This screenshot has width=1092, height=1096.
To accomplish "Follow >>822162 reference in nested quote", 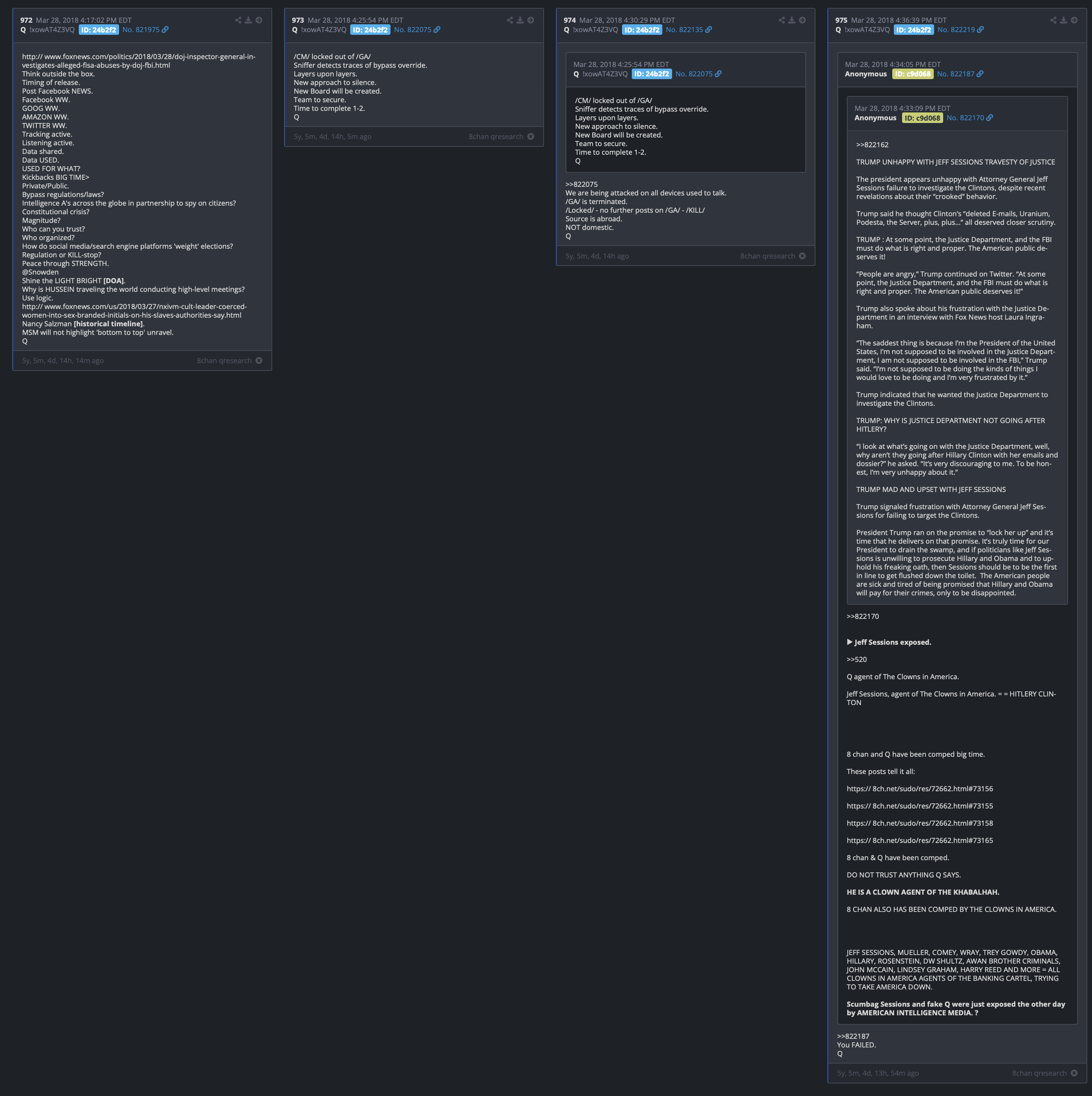I will [873, 145].
